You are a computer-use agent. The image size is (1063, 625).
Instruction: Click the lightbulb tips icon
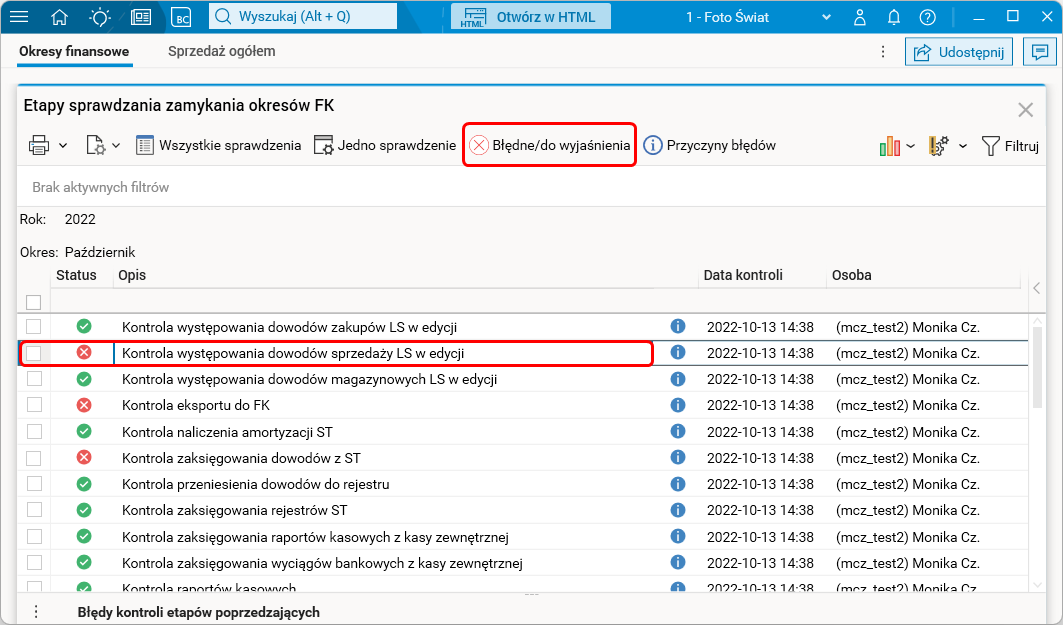click(100, 17)
